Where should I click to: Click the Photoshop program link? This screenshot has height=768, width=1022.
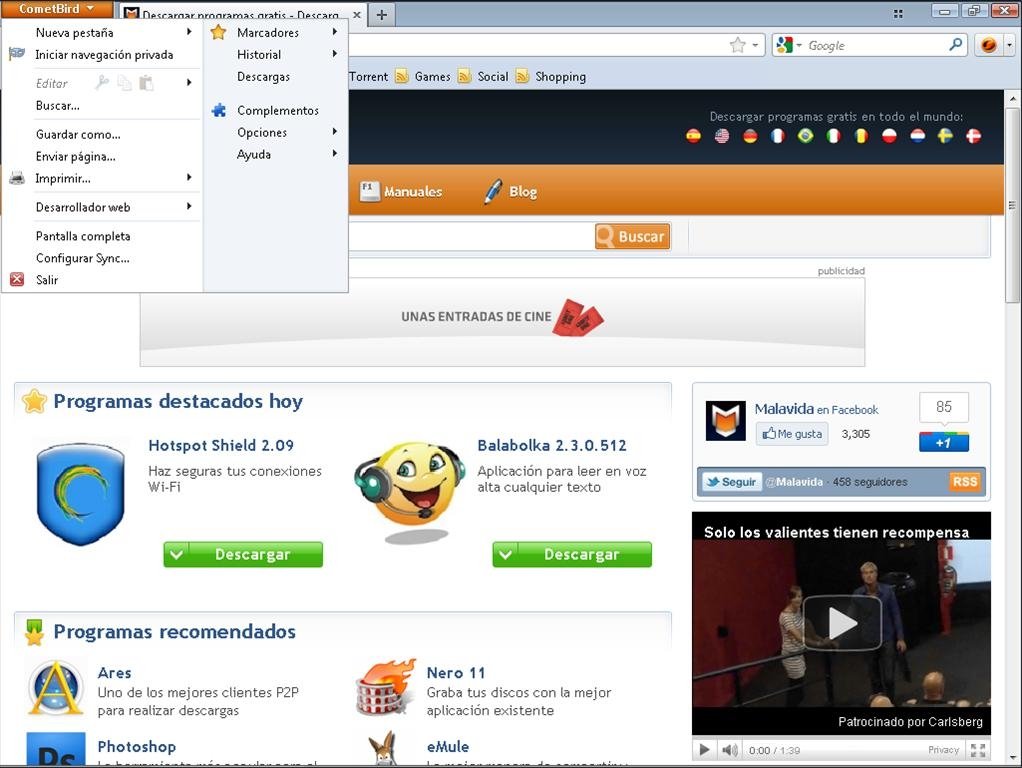coord(137,746)
